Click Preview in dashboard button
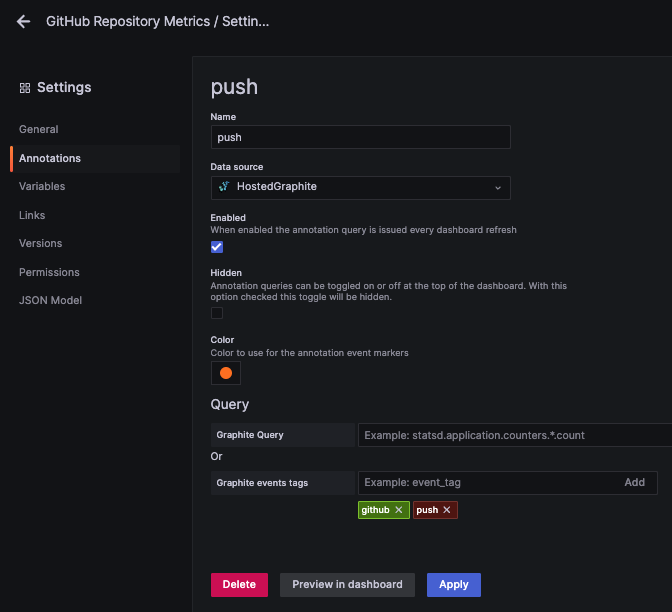Screen dimensions: 672x612 [x=347, y=584]
